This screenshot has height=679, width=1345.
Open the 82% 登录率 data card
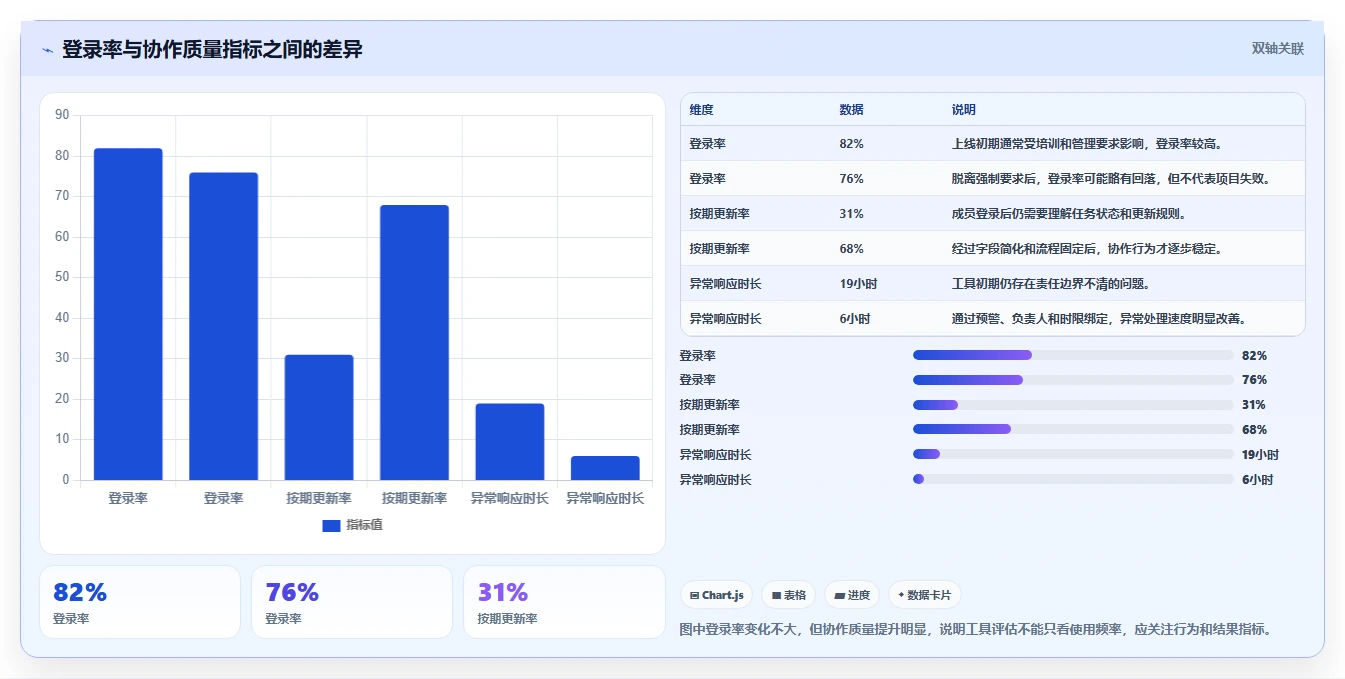[140, 602]
